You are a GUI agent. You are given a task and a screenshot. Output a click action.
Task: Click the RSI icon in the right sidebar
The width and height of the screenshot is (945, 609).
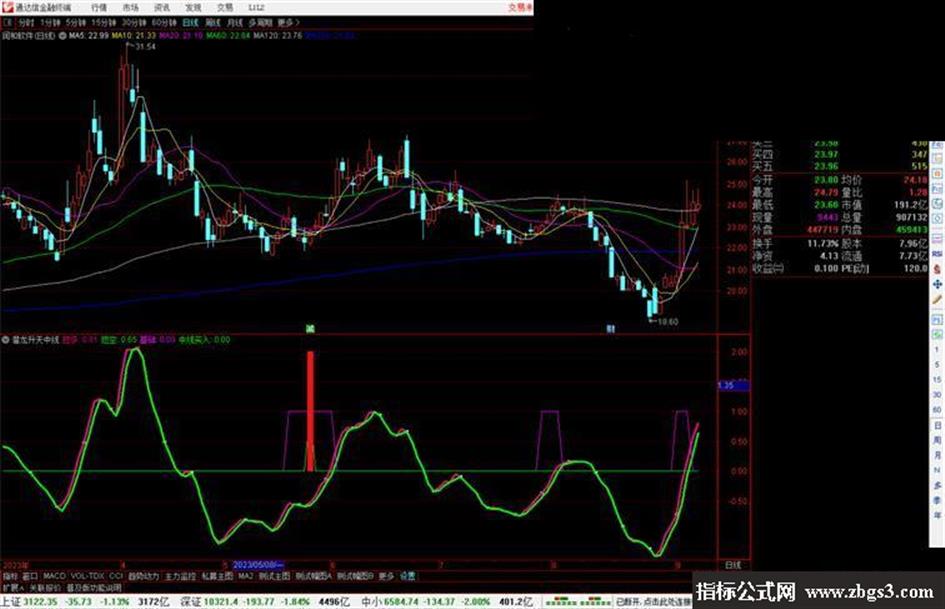[937, 254]
